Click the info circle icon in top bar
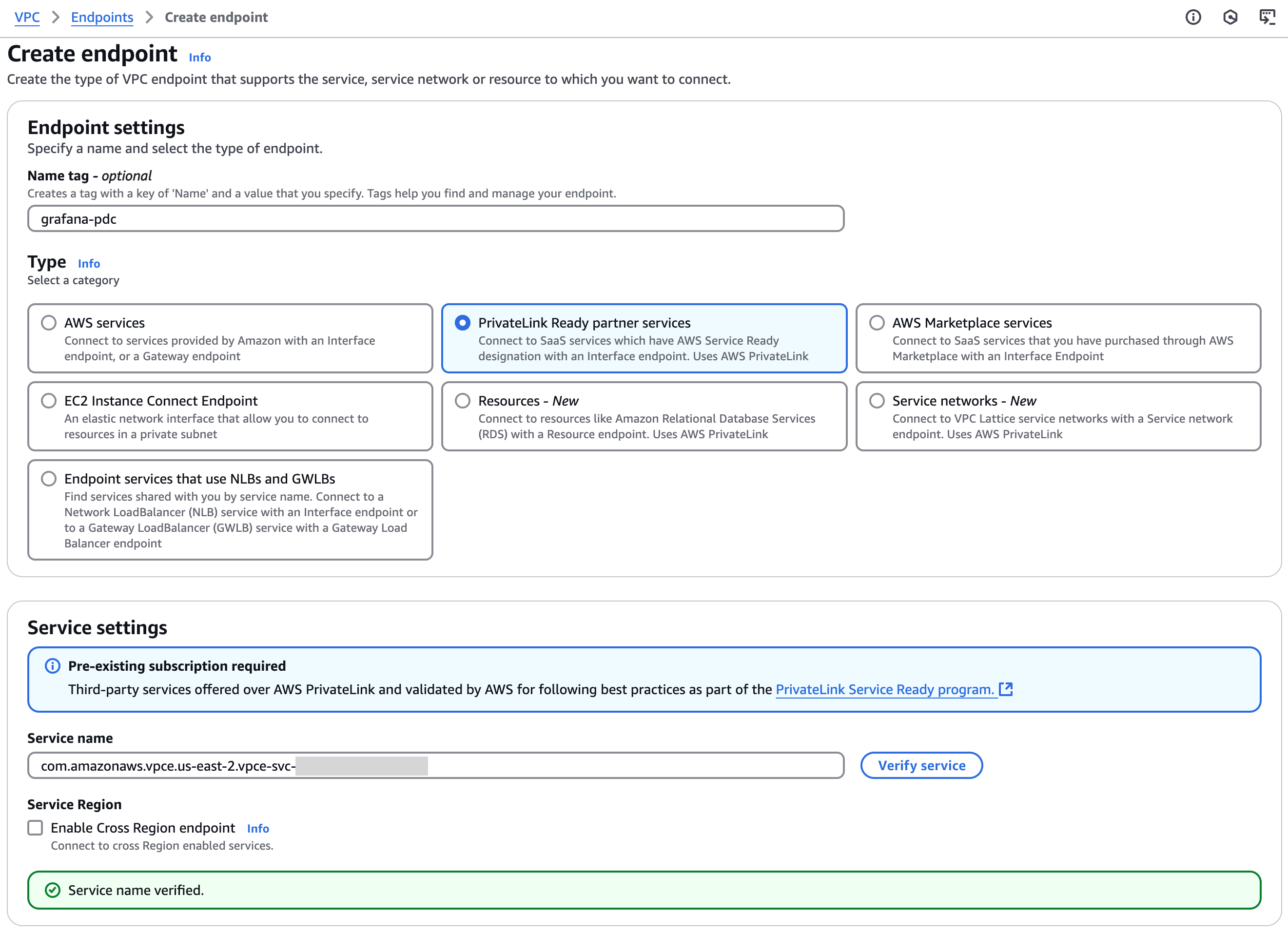This screenshot has height=933, width=1288. [1193, 18]
